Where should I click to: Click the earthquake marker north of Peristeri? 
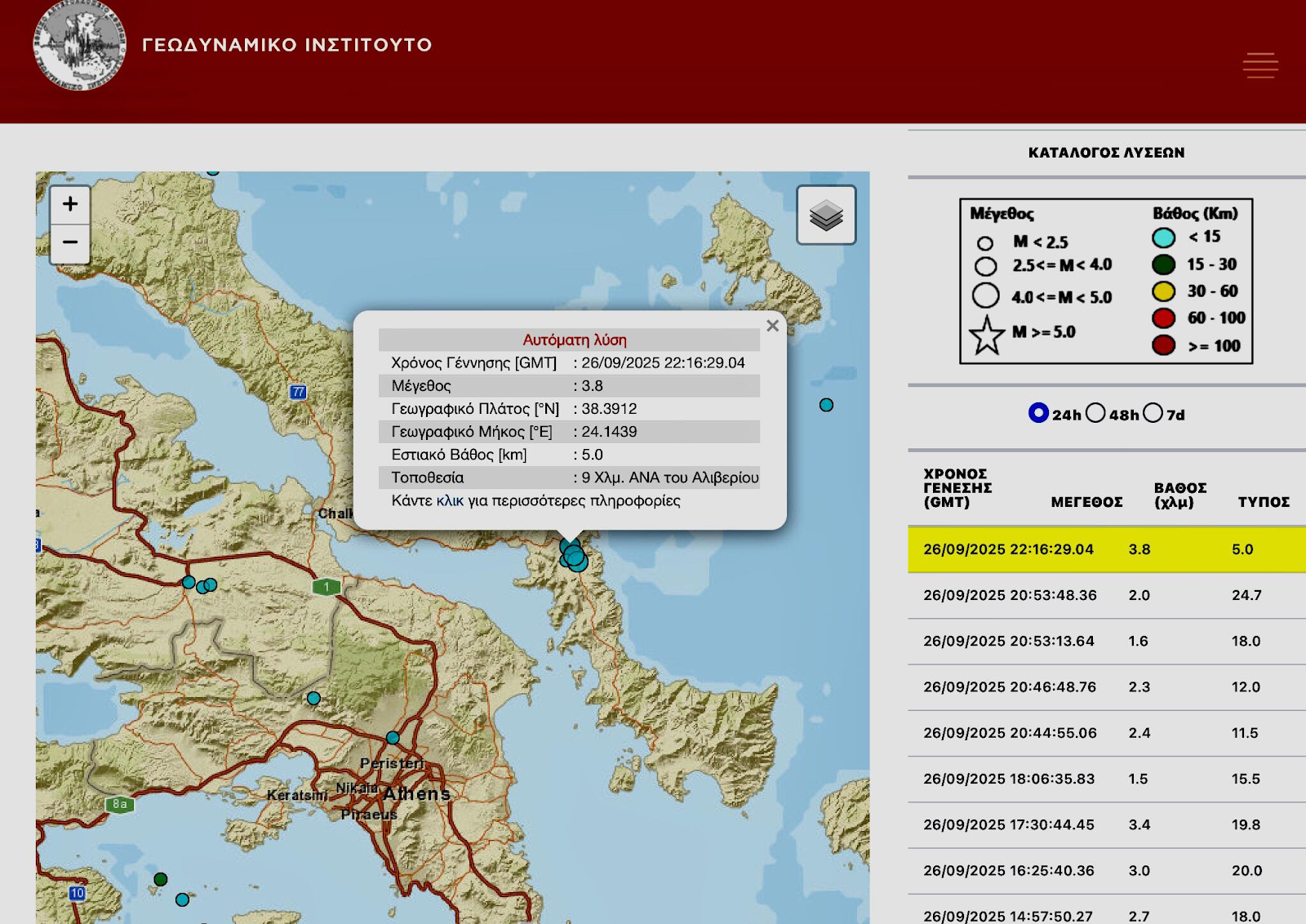[393, 737]
